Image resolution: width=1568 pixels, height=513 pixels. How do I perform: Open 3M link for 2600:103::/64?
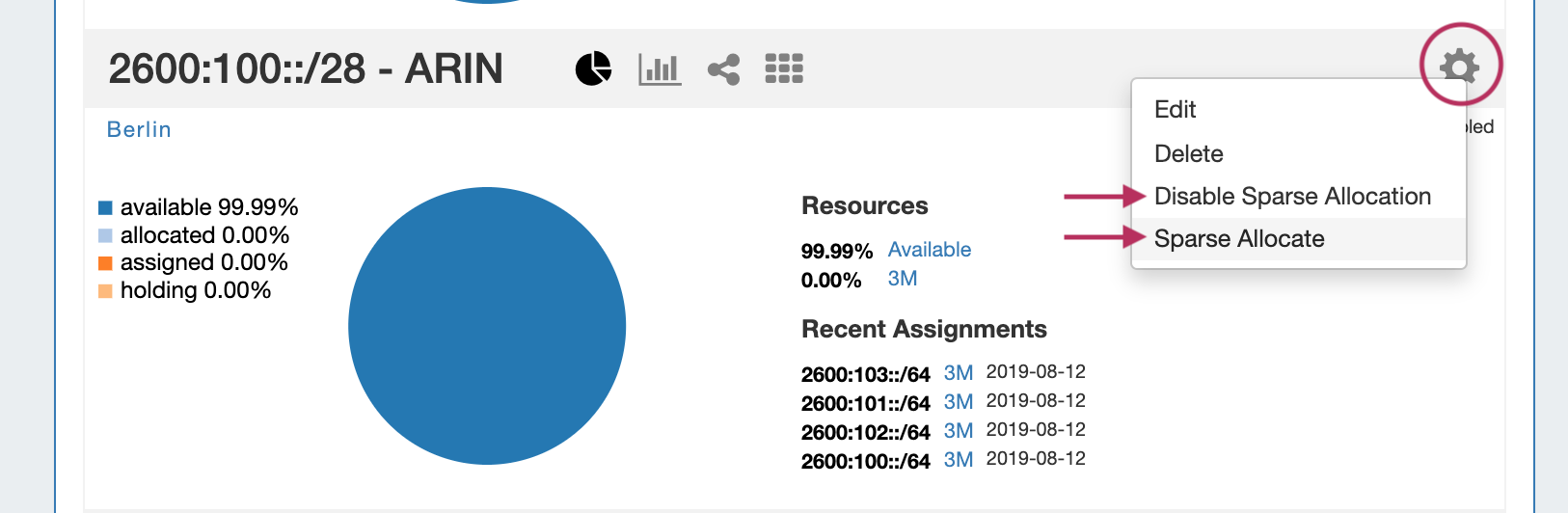click(958, 373)
